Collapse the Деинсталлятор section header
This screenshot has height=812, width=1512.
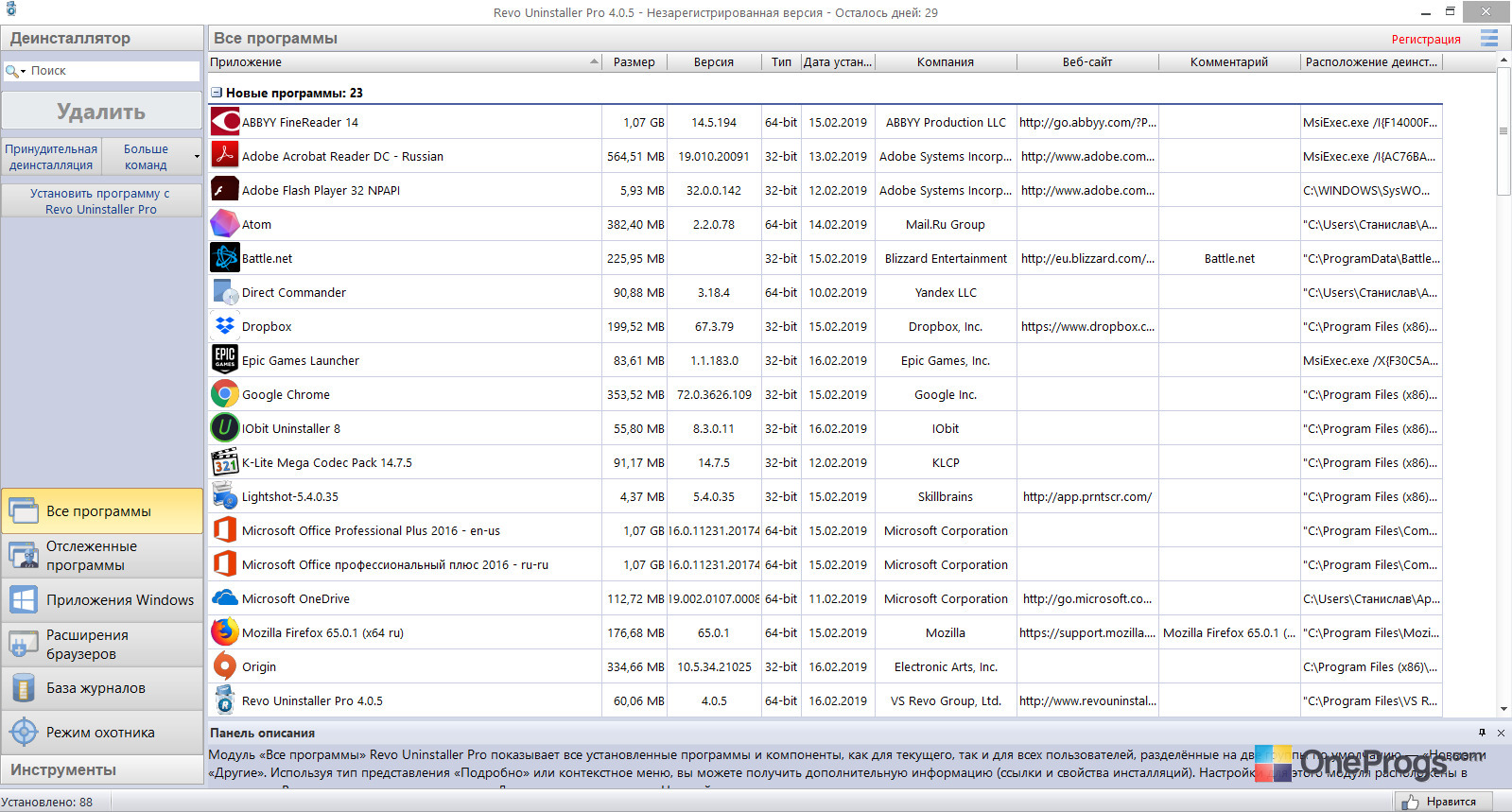tap(102, 38)
